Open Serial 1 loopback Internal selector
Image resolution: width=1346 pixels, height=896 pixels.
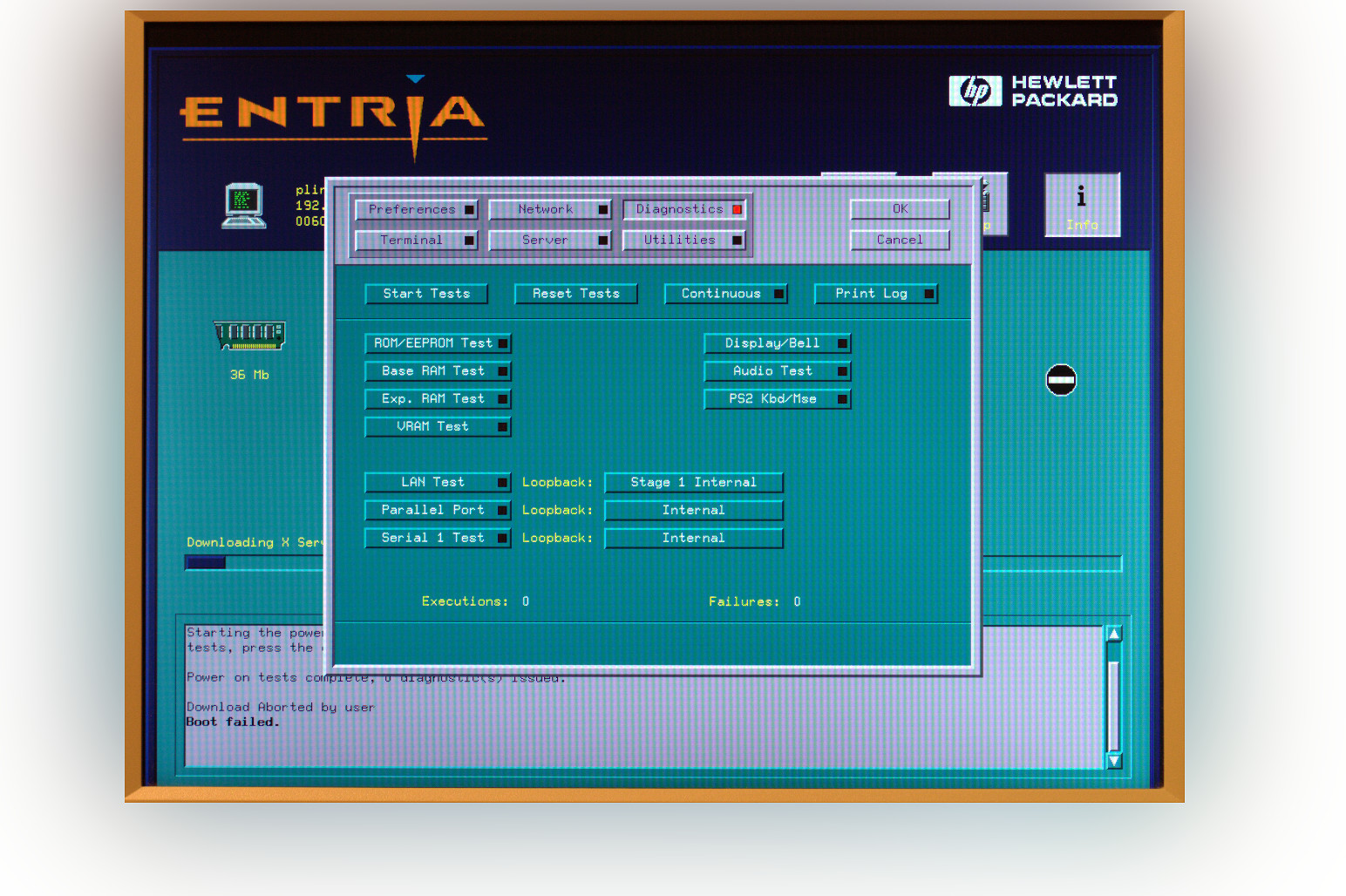[x=693, y=539]
